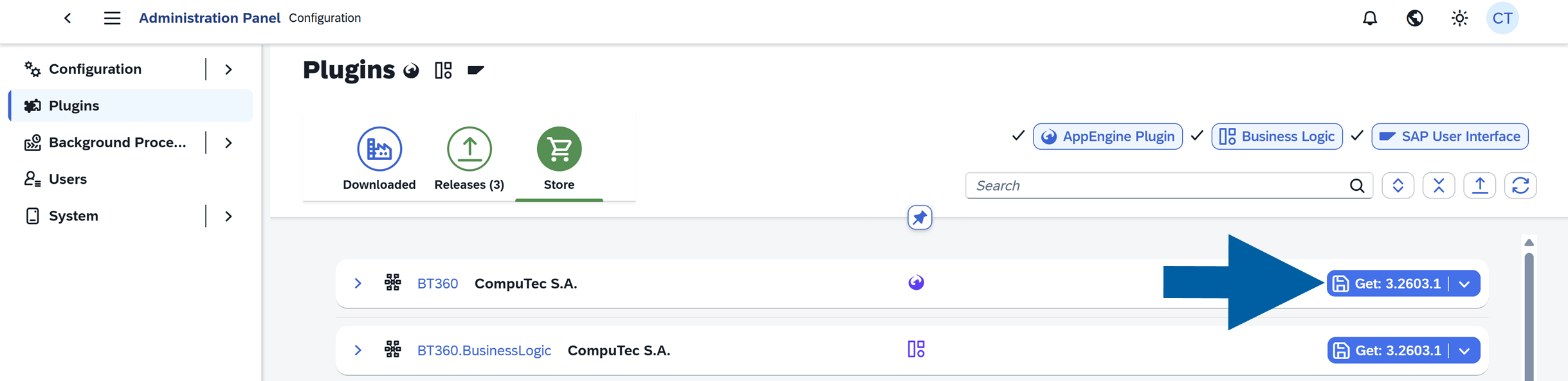
Task: Click the upload plugin package icon
Action: click(x=1479, y=185)
